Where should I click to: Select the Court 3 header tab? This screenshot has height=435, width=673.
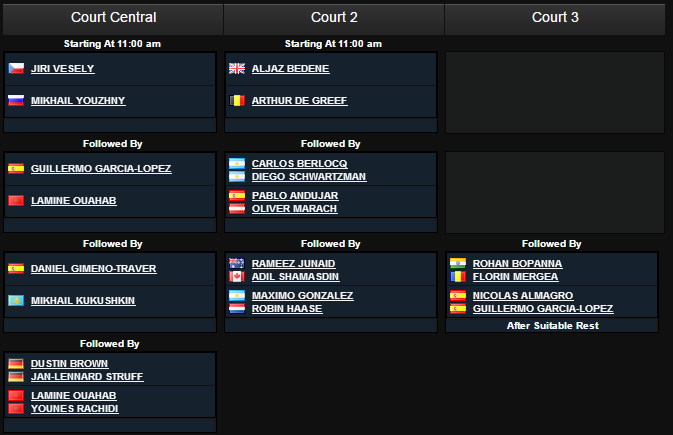coord(555,19)
